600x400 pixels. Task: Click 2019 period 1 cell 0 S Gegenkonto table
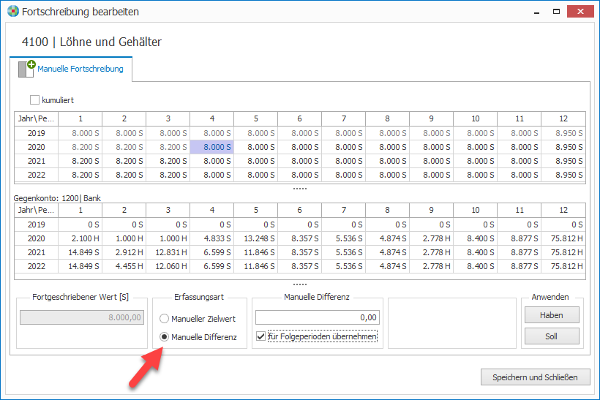80,225
